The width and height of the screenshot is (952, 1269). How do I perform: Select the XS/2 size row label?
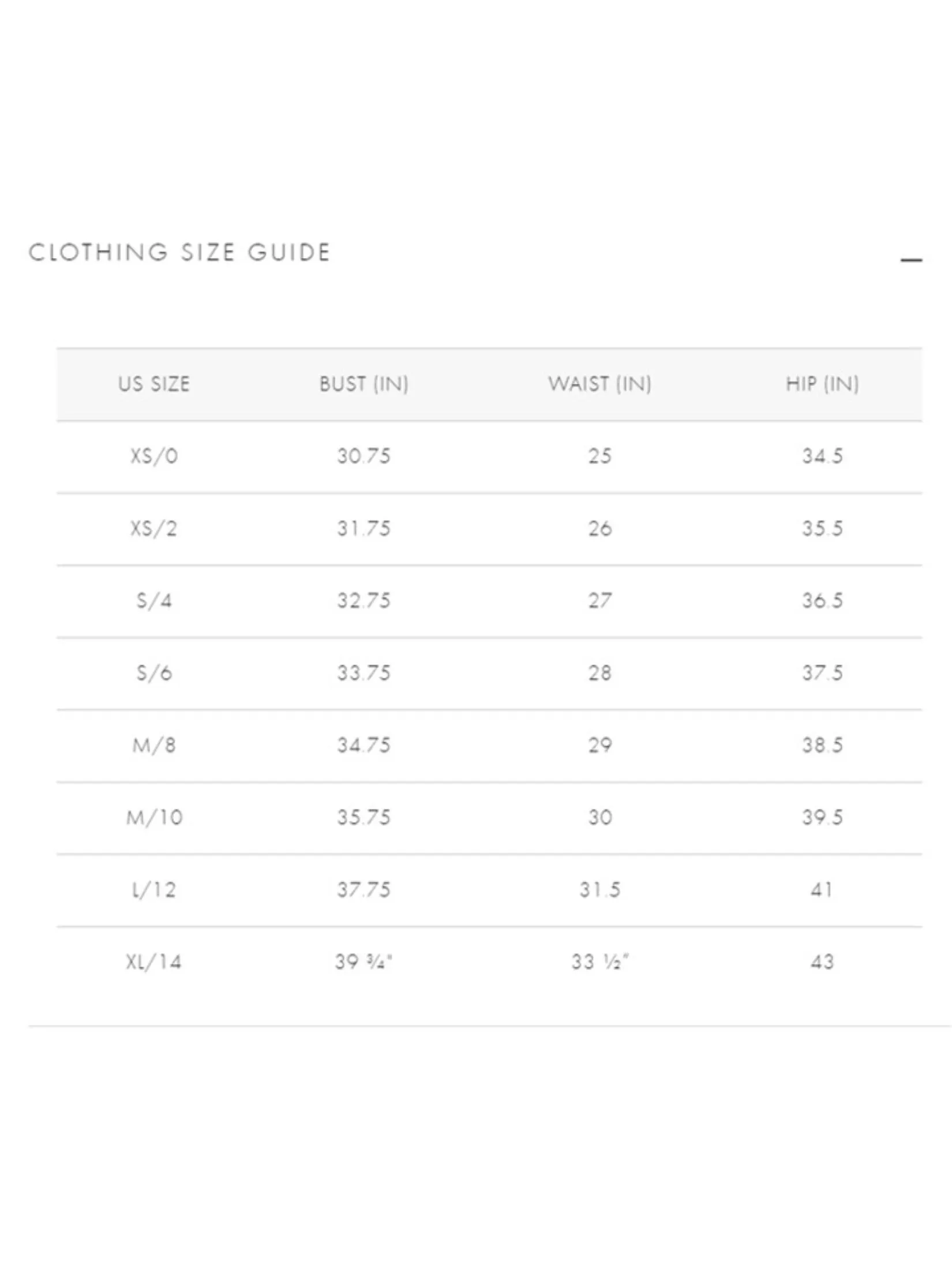(x=154, y=529)
